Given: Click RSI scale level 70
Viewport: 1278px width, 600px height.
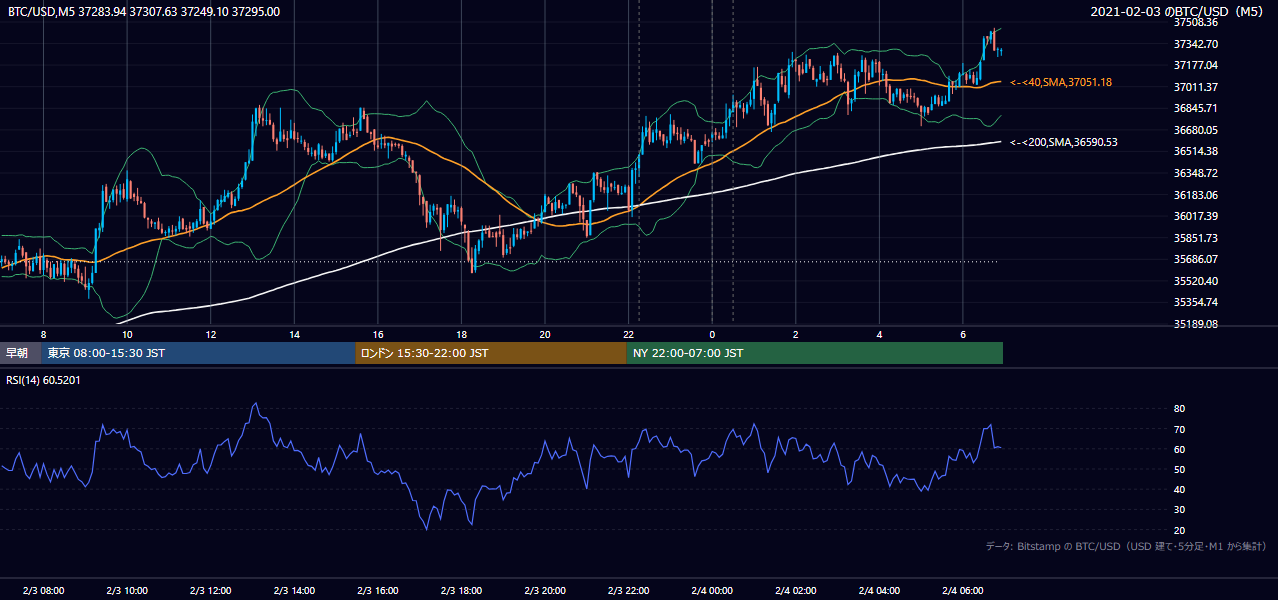Looking at the screenshot, I should click(x=1179, y=429).
